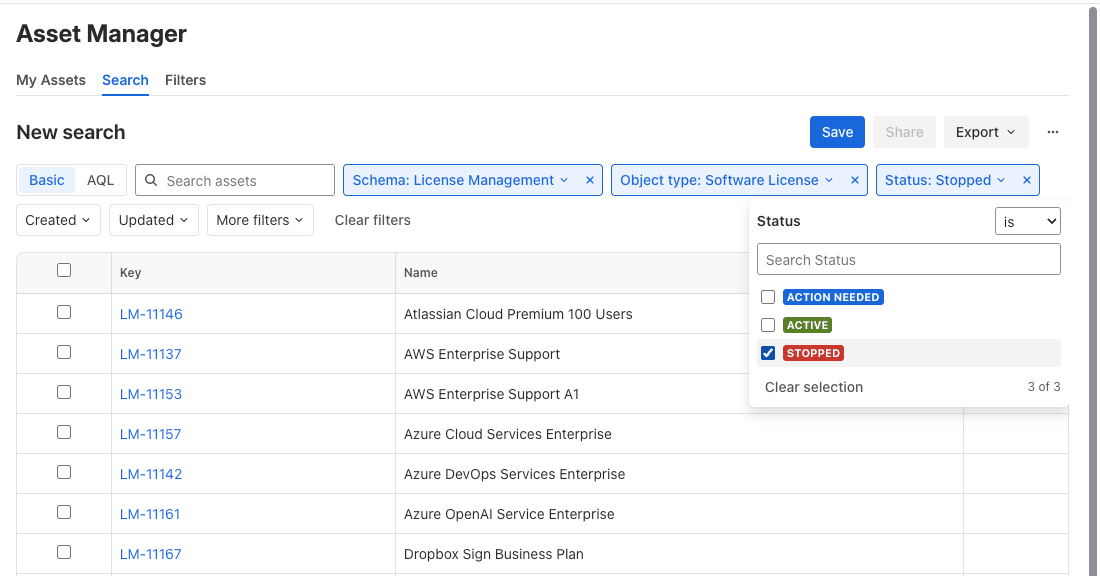This screenshot has height=576, width=1100.
Task: Open asset key LM-11153
Action: point(151,394)
